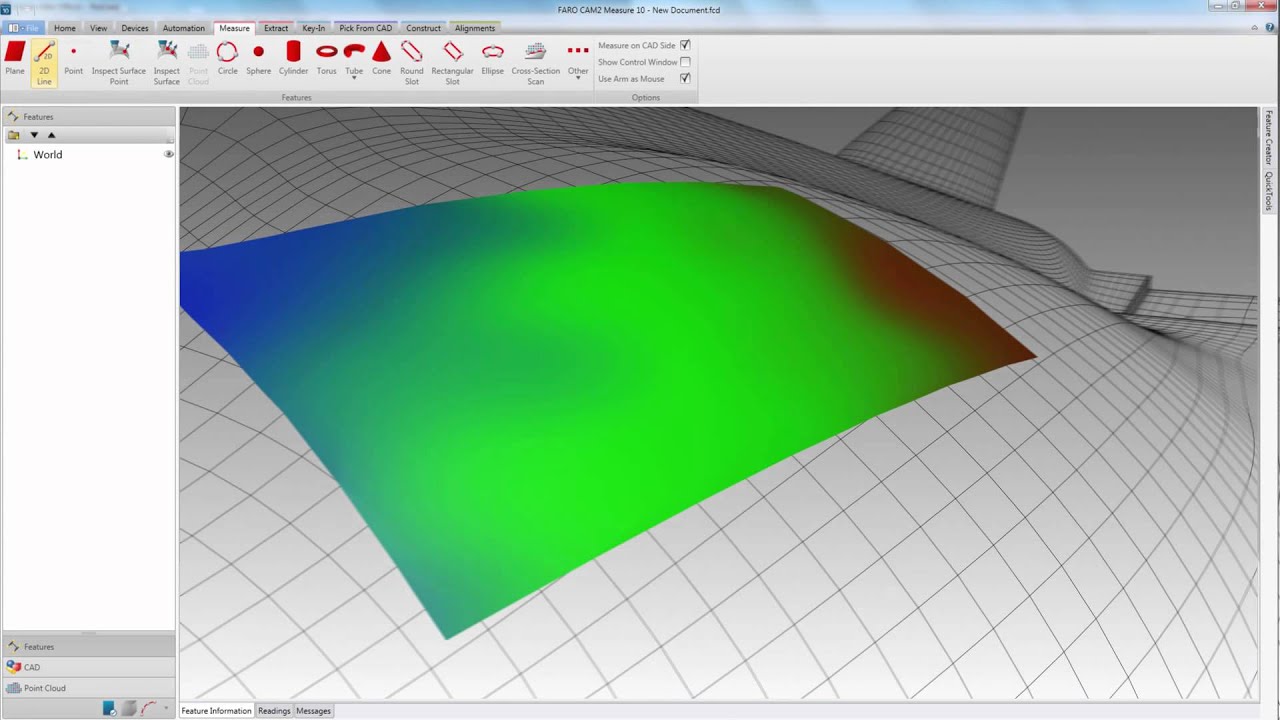Screen dimensions: 1280x720
Task: Uncheck Measure on CAD Side checkbox
Action: 685,45
